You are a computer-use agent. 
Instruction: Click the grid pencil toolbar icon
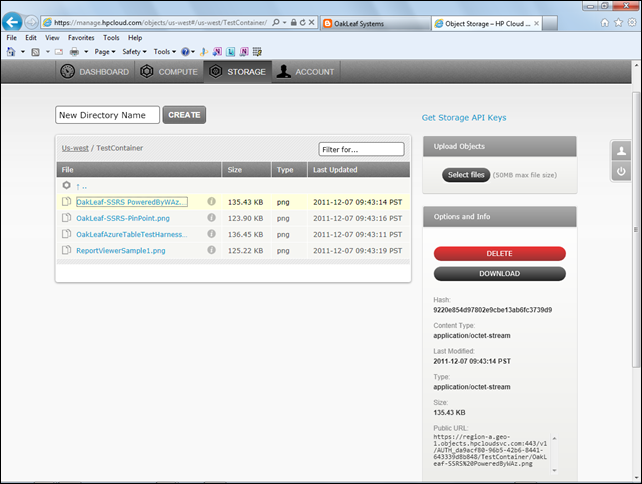click(x=257, y=52)
